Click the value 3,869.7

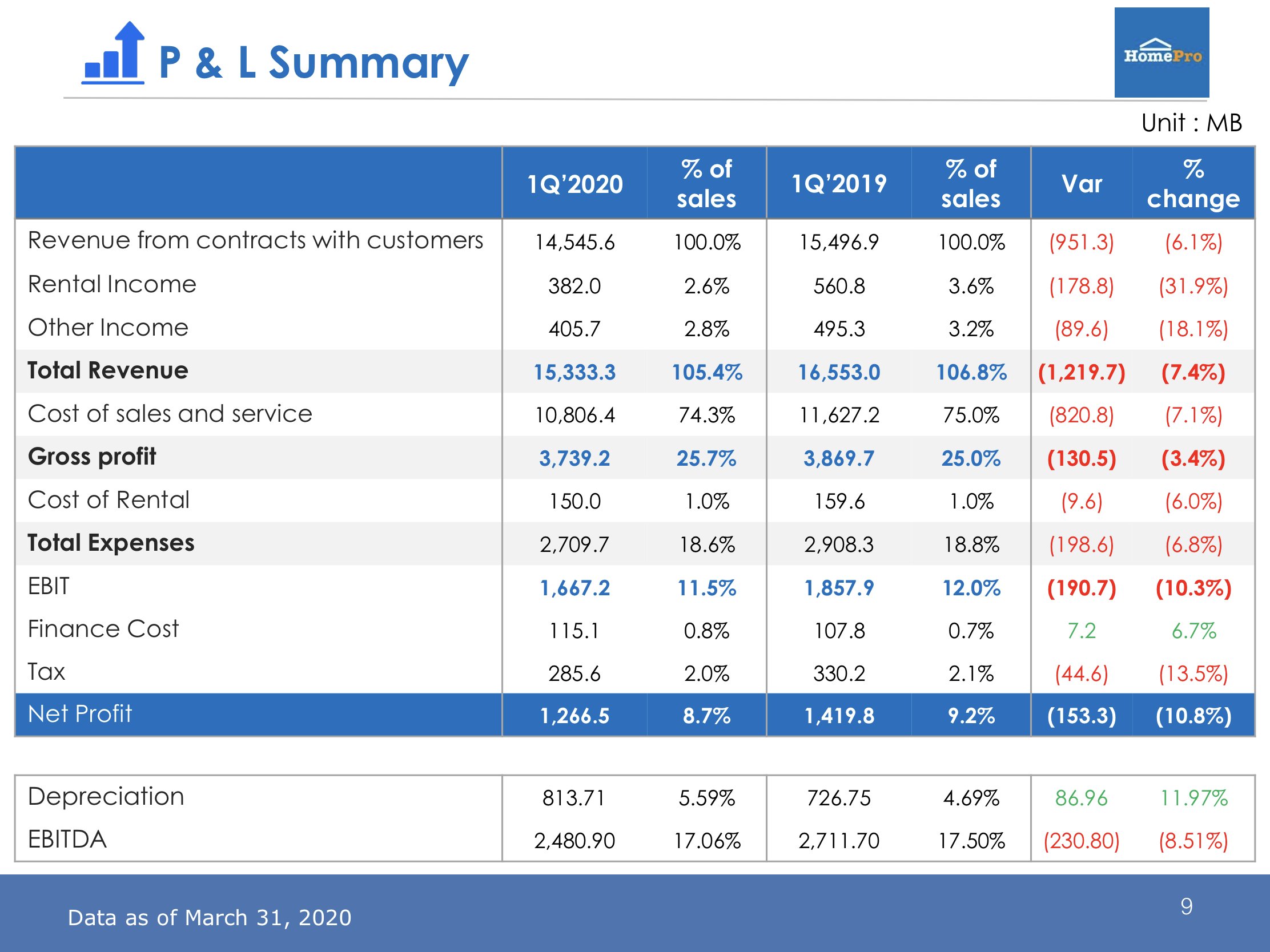[x=839, y=458]
